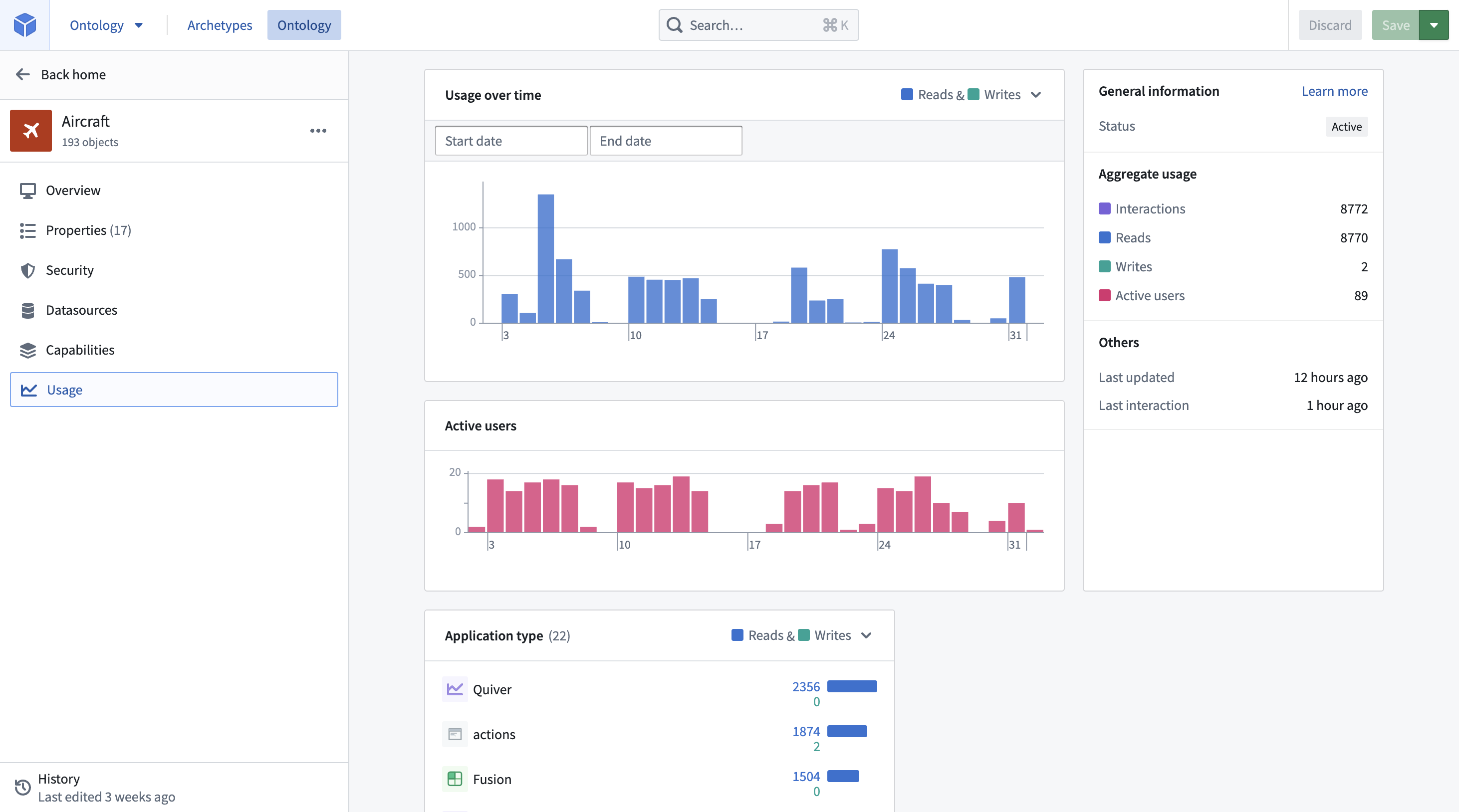Open the Reads & Writes dropdown in Application type

coord(801,635)
